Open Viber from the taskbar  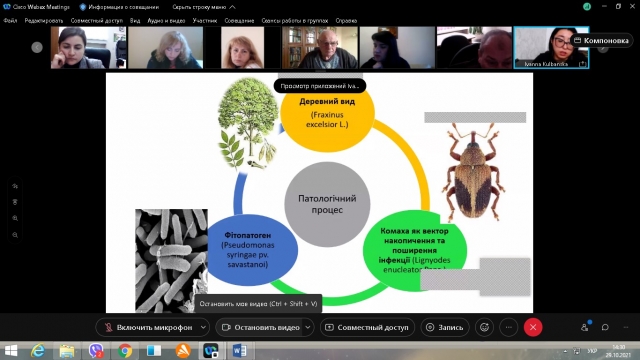tap(96, 351)
